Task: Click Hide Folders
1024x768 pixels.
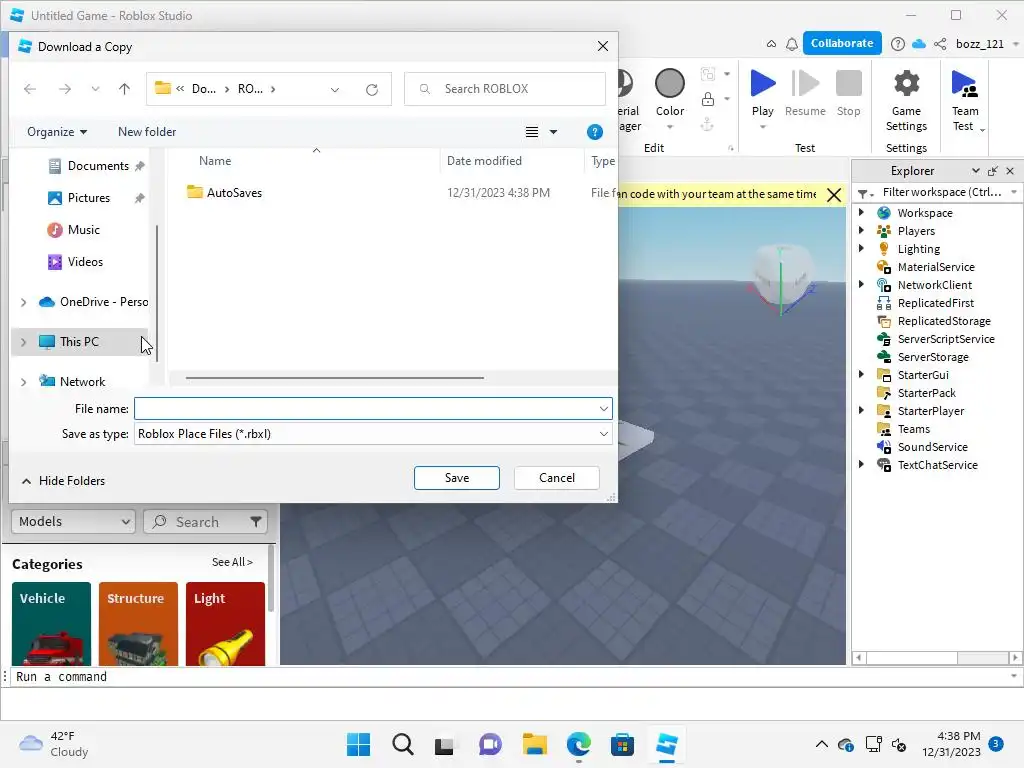Action: coord(63,481)
